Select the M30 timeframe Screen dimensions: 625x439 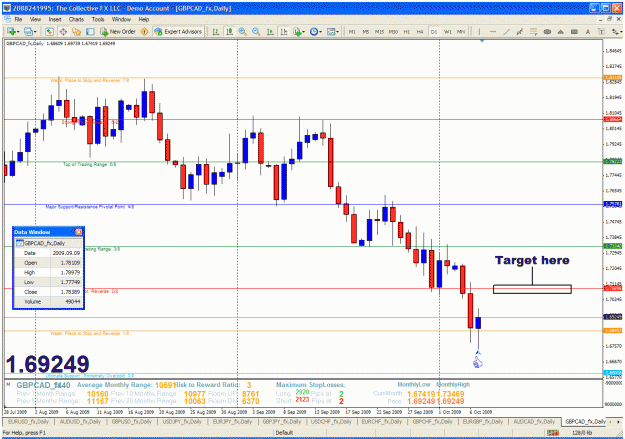click(x=393, y=31)
